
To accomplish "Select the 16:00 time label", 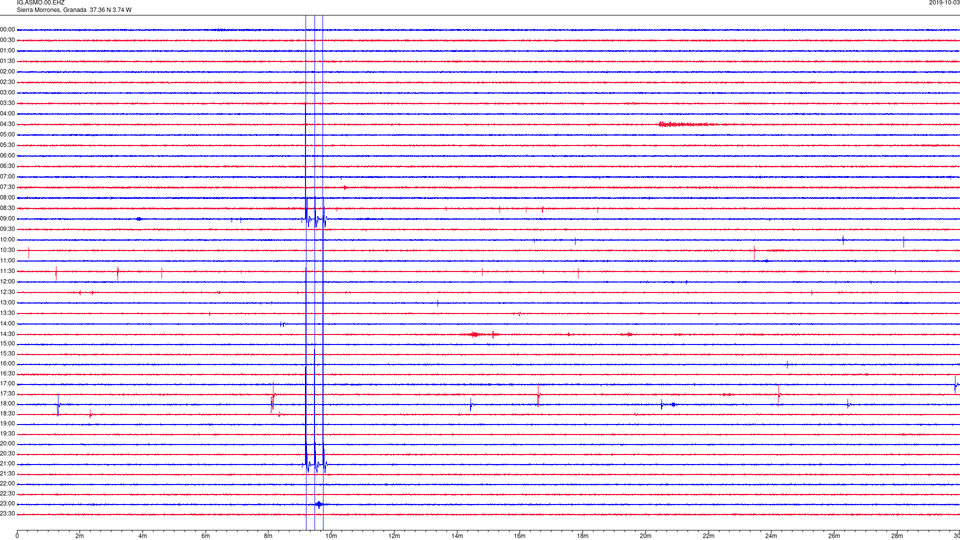I will [x=8, y=364].
